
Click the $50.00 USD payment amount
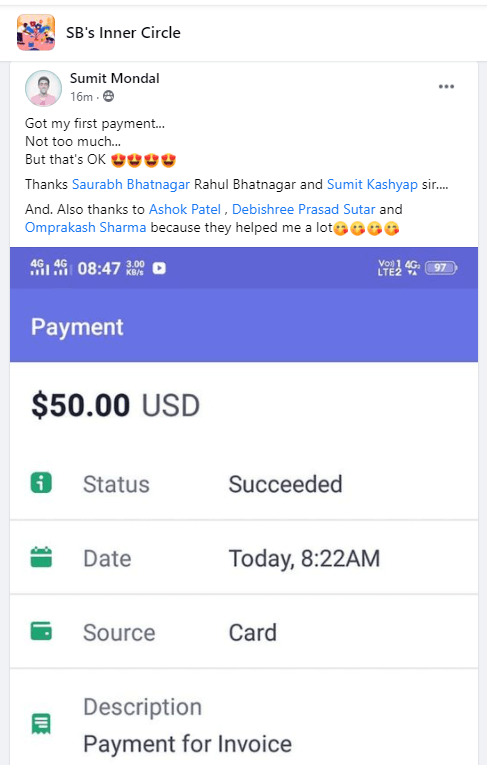(x=116, y=405)
